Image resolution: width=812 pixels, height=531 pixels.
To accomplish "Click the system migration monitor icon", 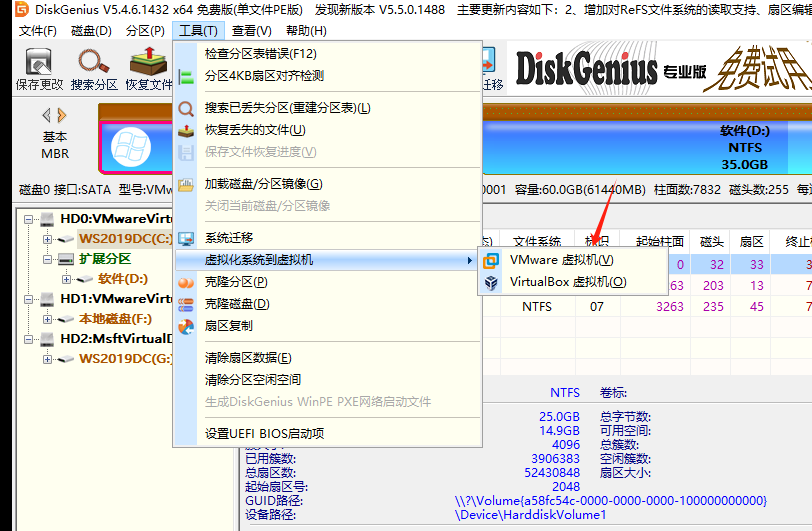I will coord(186,238).
